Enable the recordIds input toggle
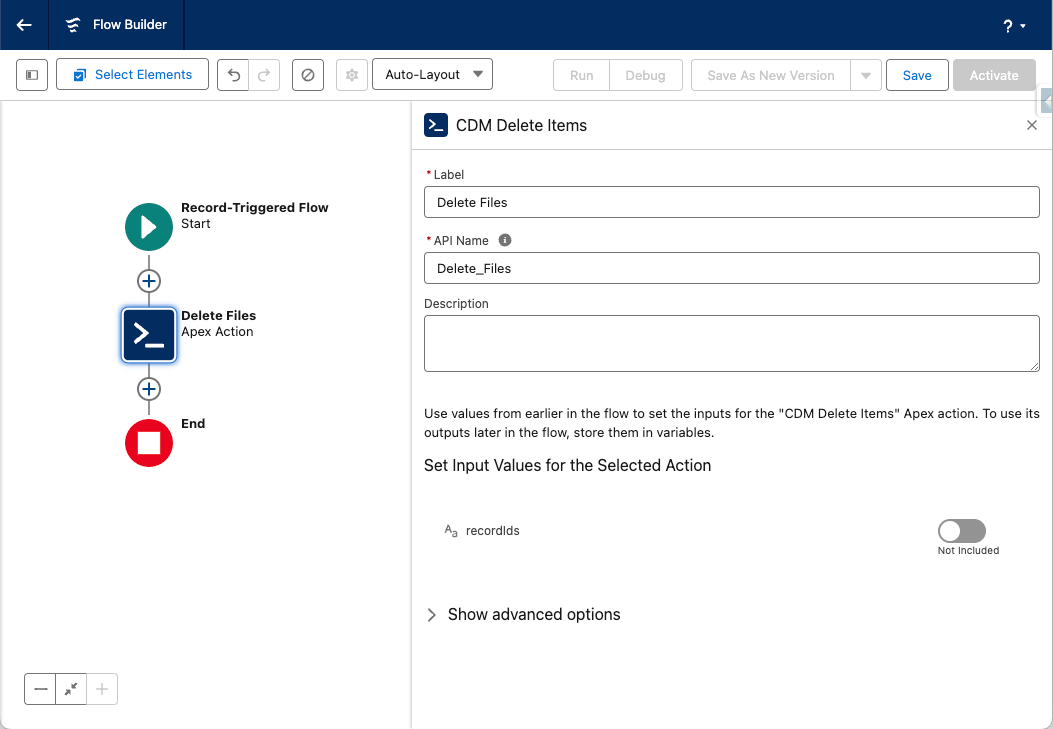 coord(961,531)
